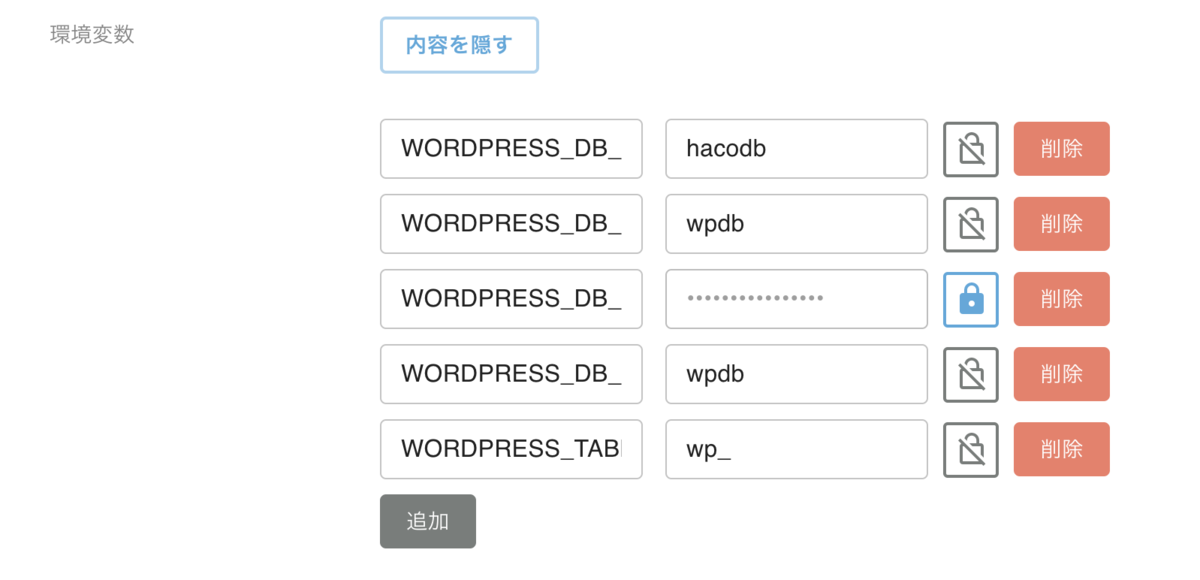Screen dimensions: 1200x580
Task: Edit the wp_ value field
Action: click(x=797, y=449)
